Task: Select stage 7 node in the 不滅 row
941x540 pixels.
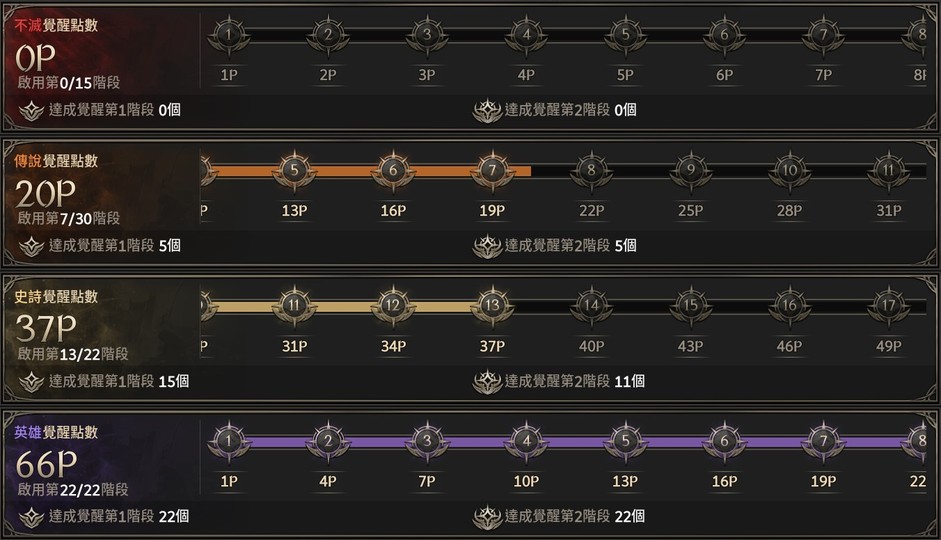Action: (823, 35)
